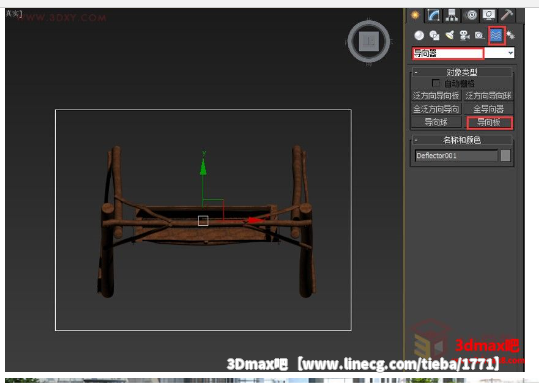The image size is (539, 383).
Task: Open the Utilities hammer tab
Action: click(507, 15)
